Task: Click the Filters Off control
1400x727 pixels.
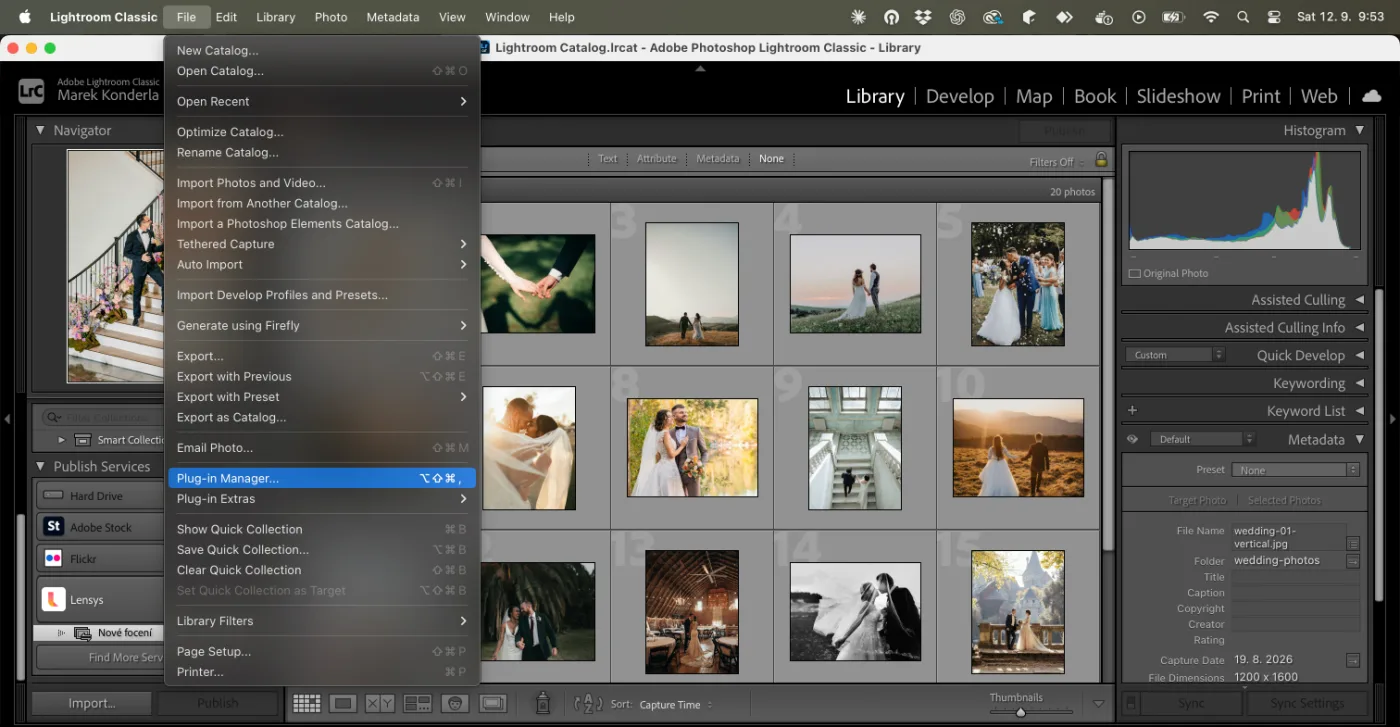Action: tap(1056, 162)
